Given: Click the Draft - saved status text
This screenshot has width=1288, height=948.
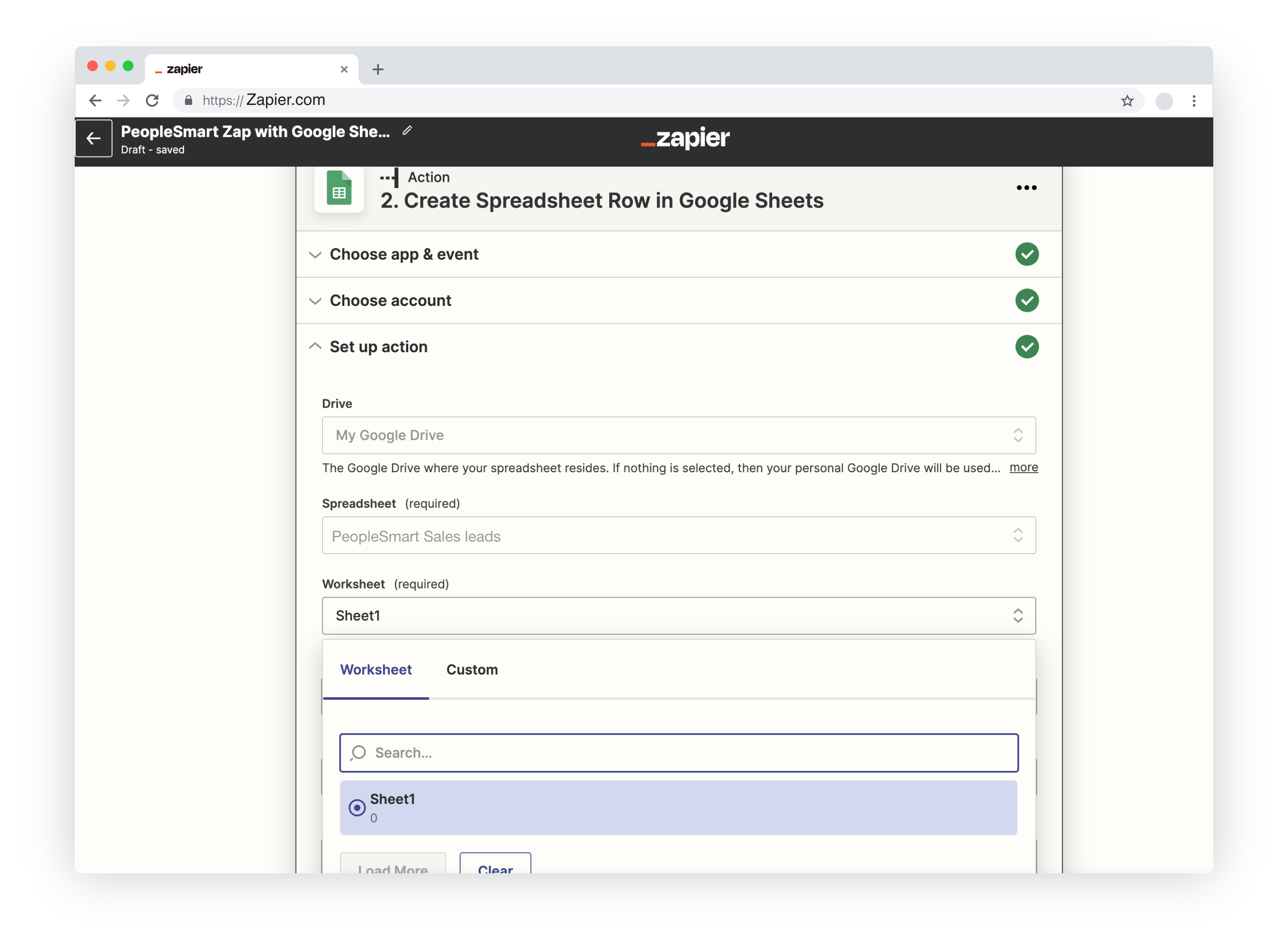Looking at the screenshot, I should pos(153,150).
